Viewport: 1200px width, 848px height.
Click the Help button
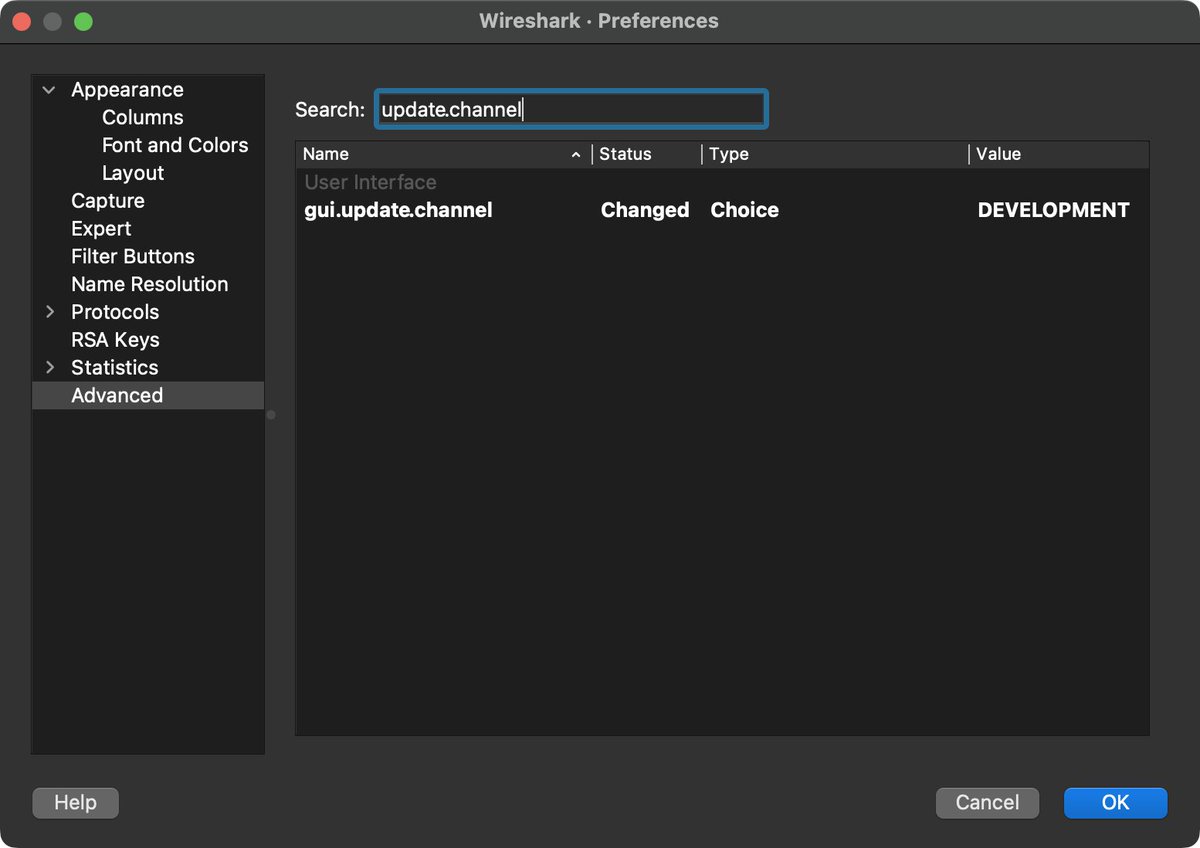tap(75, 803)
